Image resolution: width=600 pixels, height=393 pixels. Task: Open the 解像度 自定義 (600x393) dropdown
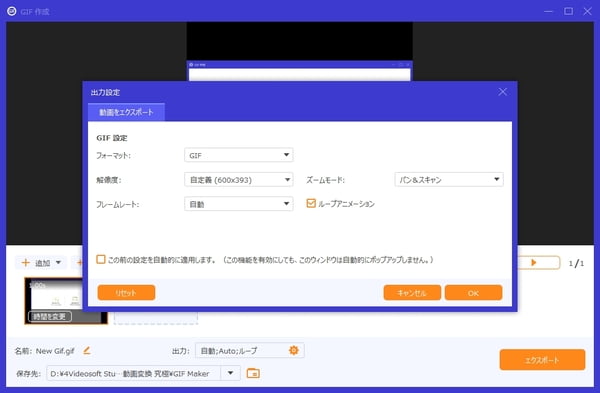coord(239,179)
